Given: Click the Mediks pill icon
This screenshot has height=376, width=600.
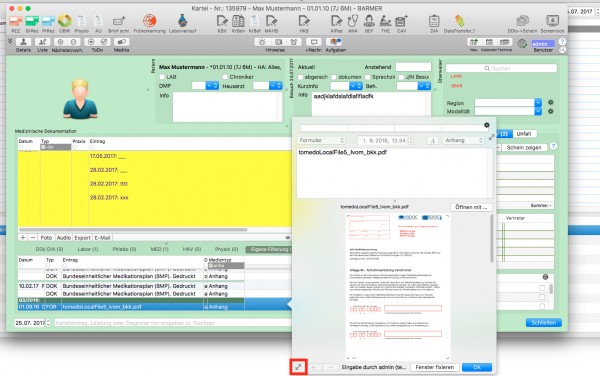Looking at the screenshot, I should point(121,42).
